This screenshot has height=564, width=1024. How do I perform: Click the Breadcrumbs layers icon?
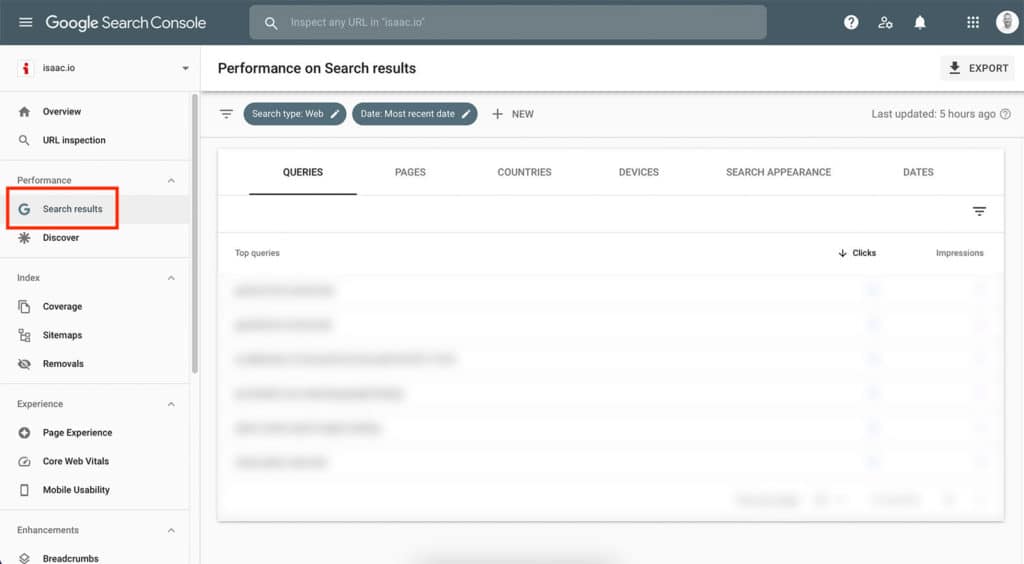pyautogui.click(x=24, y=558)
